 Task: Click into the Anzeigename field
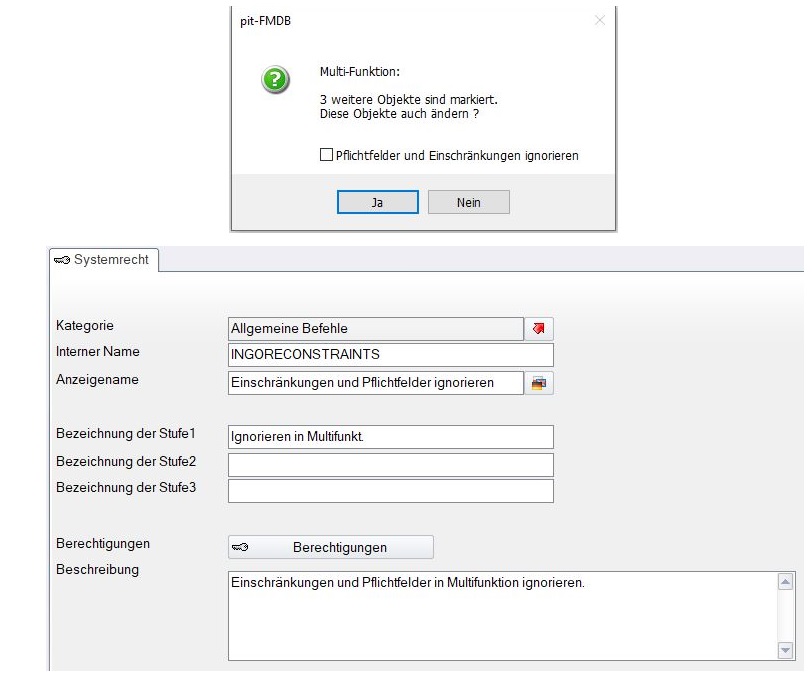click(x=375, y=383)
